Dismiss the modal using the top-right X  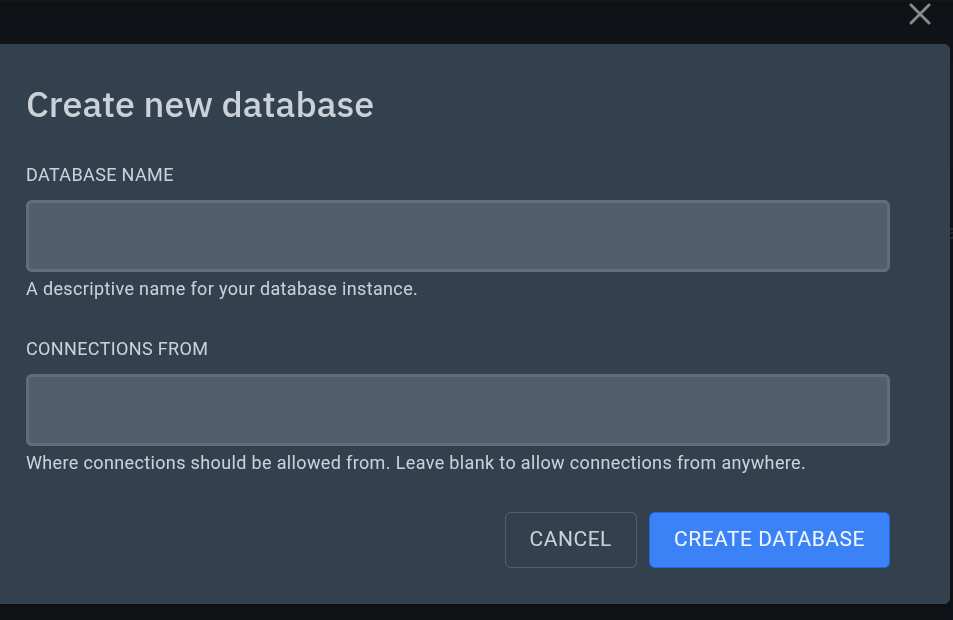point(919,14)
